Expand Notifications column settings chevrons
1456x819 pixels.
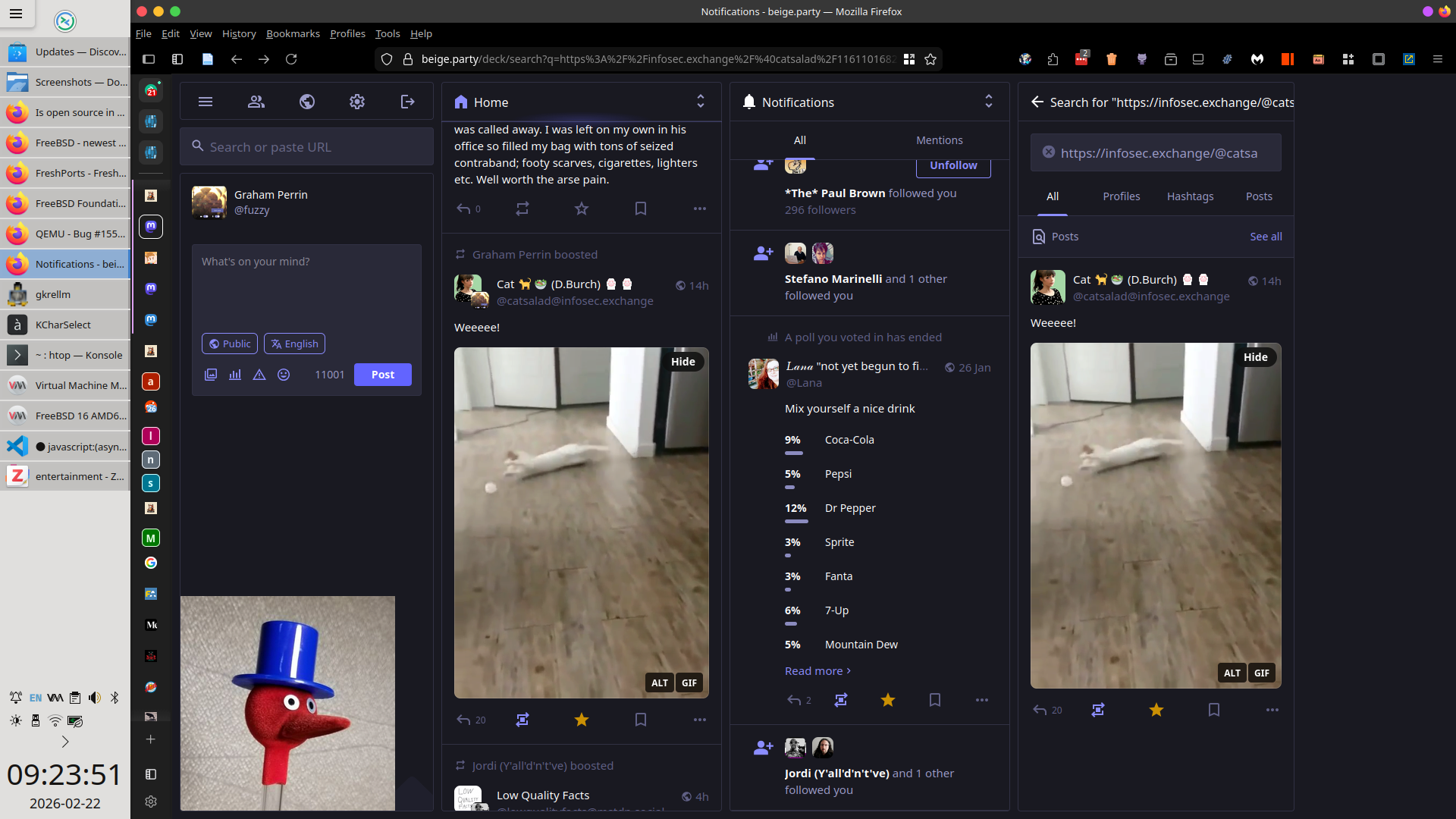(x=989, y=102)
